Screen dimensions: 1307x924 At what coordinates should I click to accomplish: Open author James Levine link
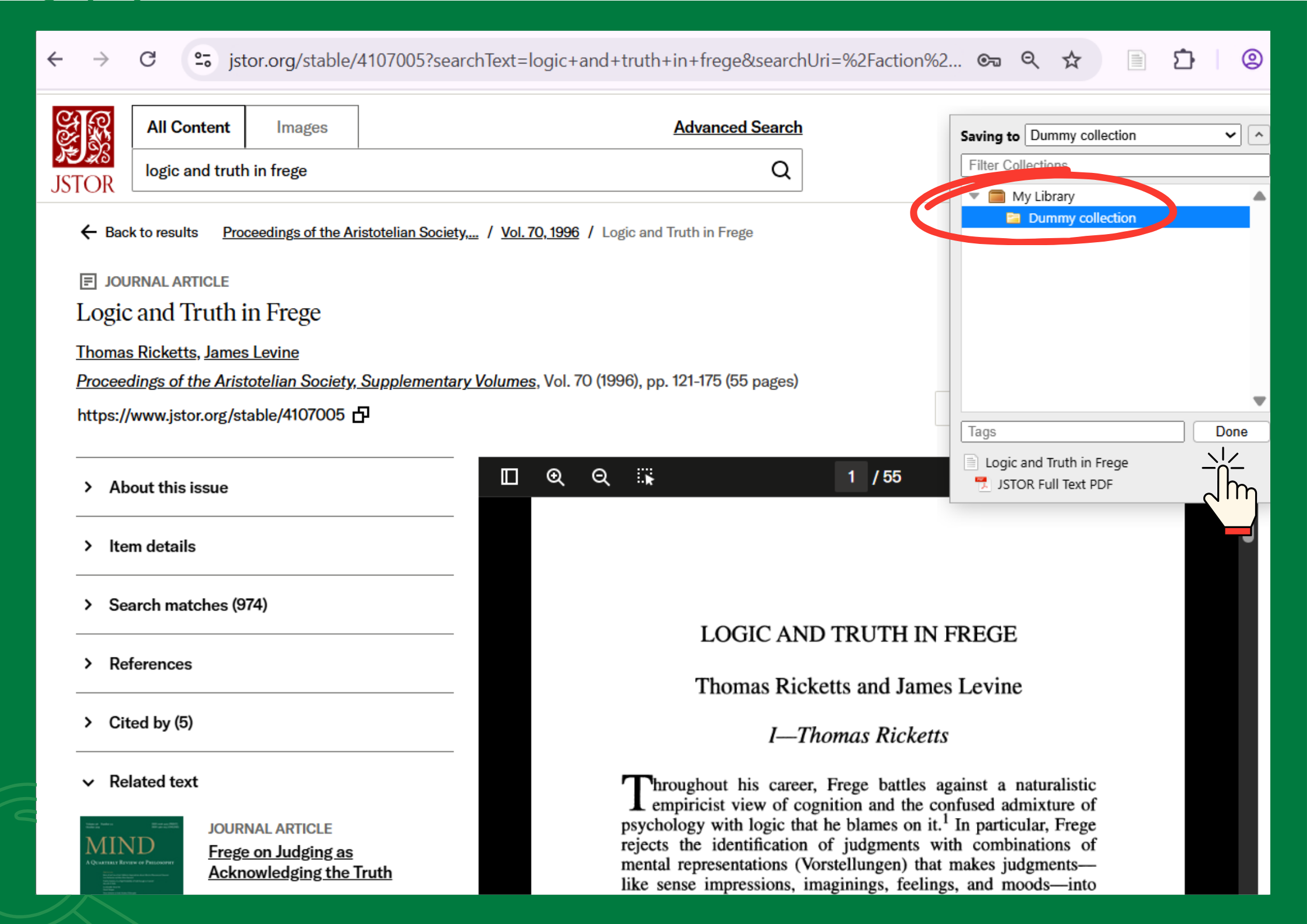(252, 352)
